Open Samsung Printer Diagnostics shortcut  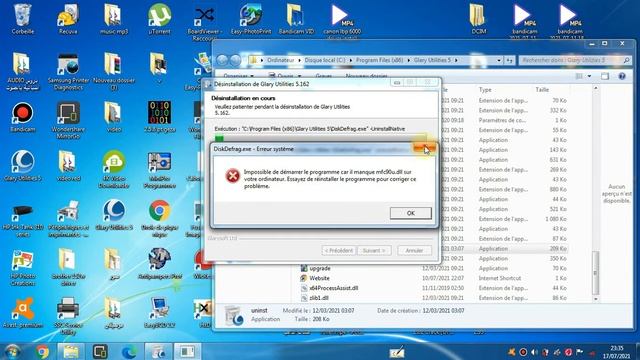point(68,72)
